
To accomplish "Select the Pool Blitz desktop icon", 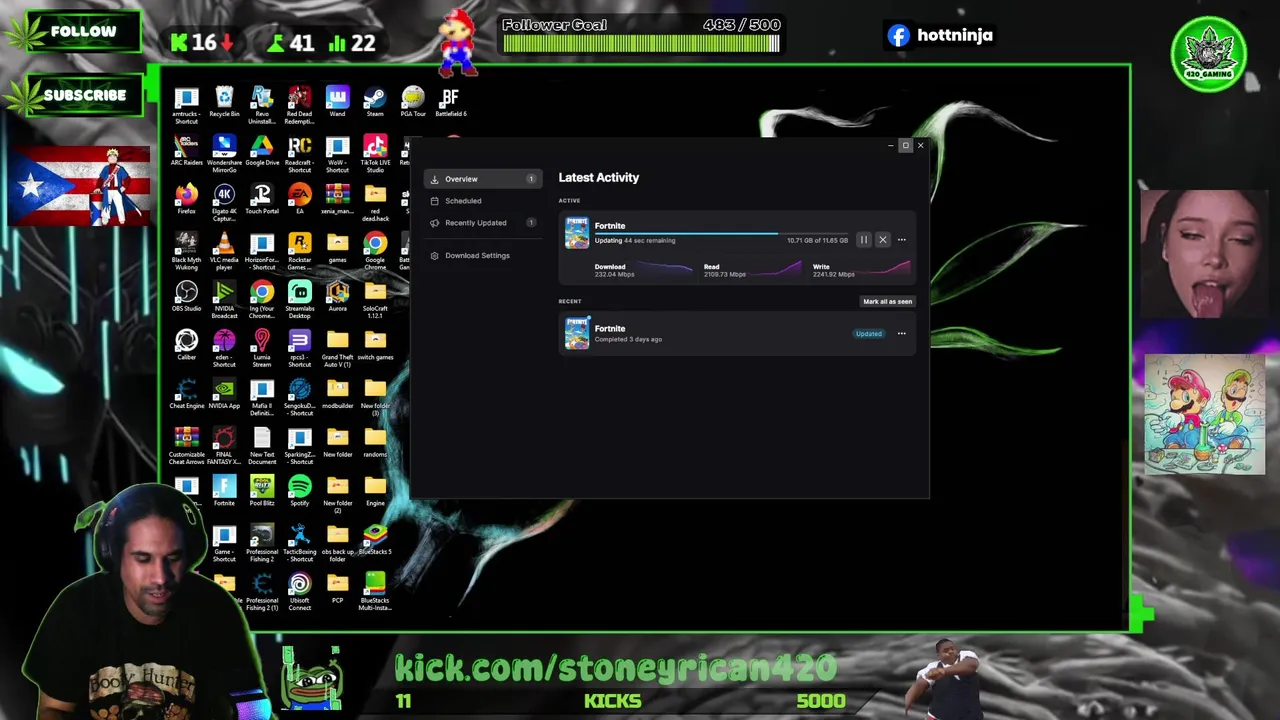I will click(x=262, y=490).
